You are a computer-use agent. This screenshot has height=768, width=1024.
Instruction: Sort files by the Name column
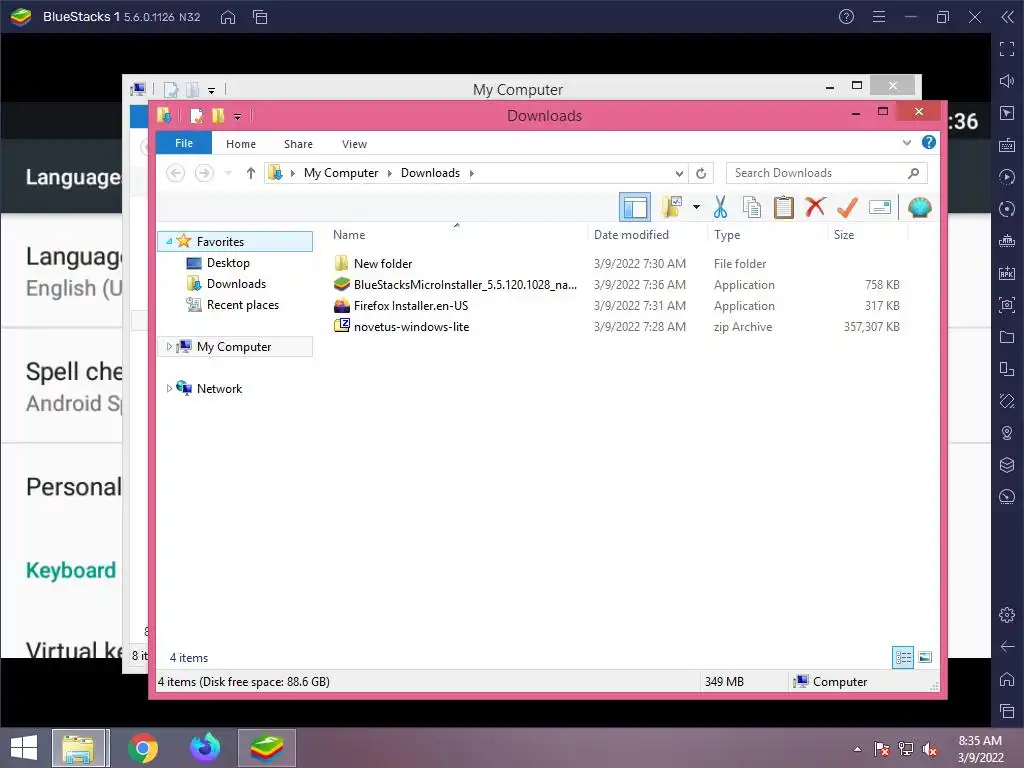point(349,234)
